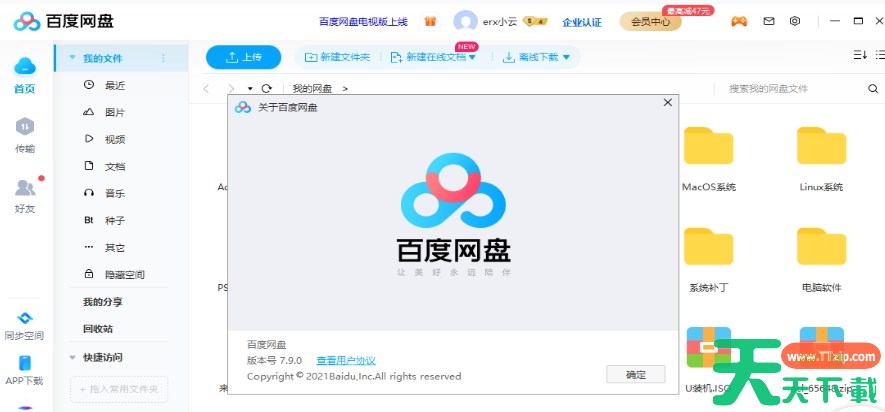885x412 pixels.
Task: Refresh the current folder listing
Action: pyautogui.click(x=266, y=89)
